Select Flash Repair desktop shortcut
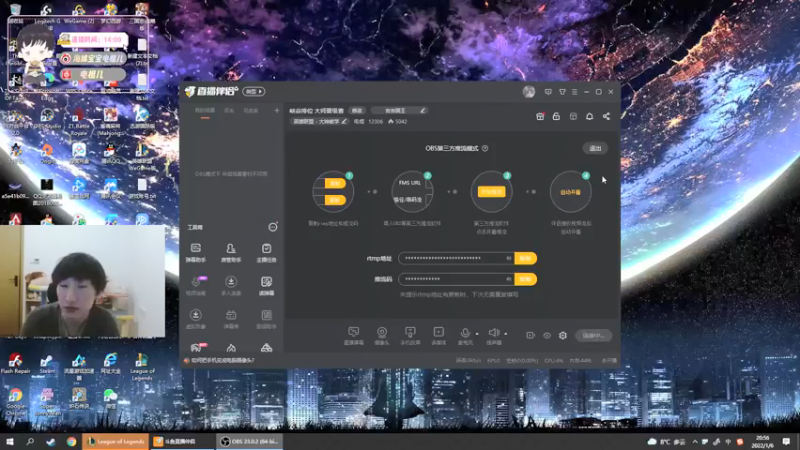The image size is (800, 450). (x=15, y=363)
